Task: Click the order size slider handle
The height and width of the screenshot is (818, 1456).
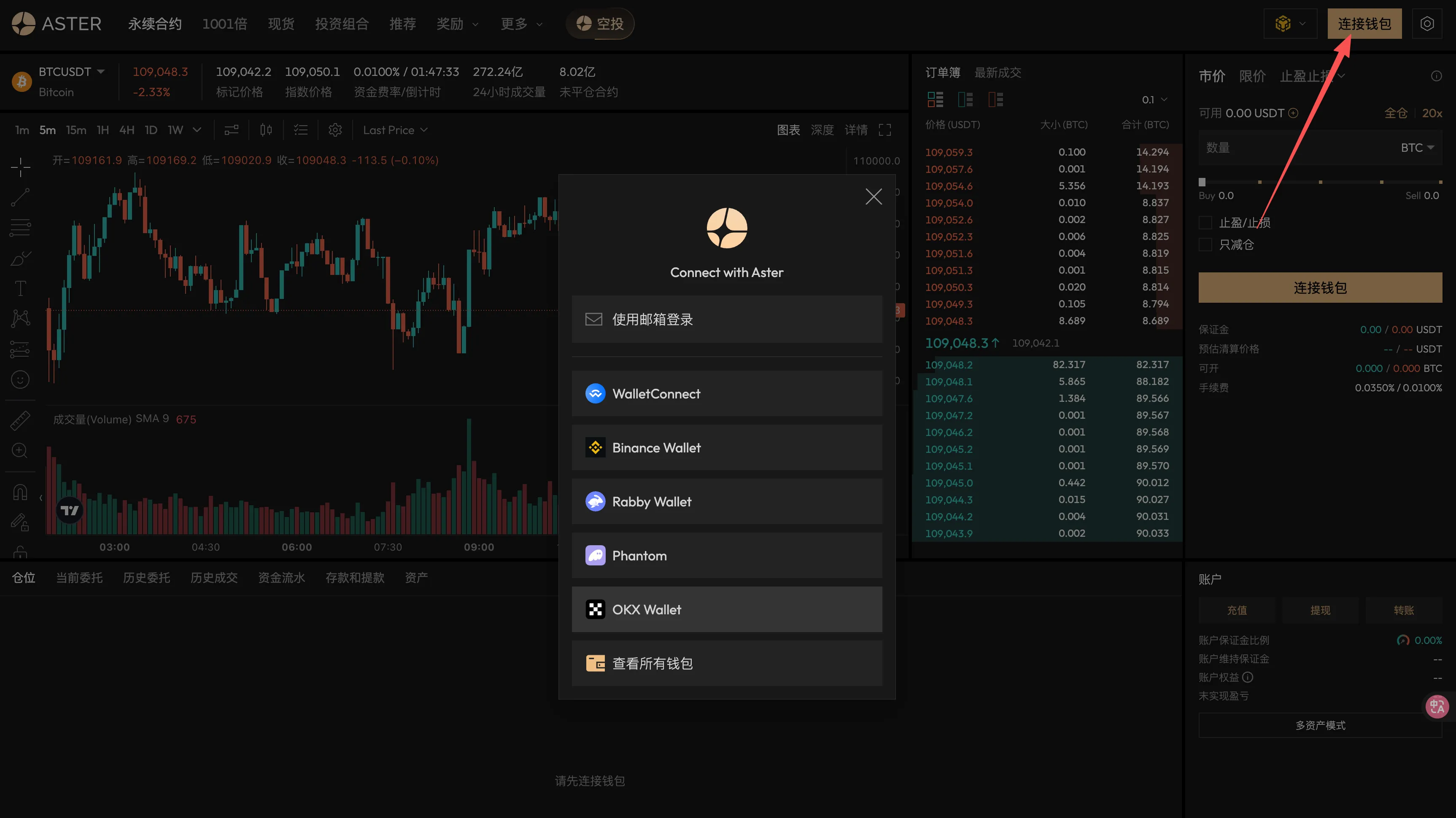Action: [1202, 182]
